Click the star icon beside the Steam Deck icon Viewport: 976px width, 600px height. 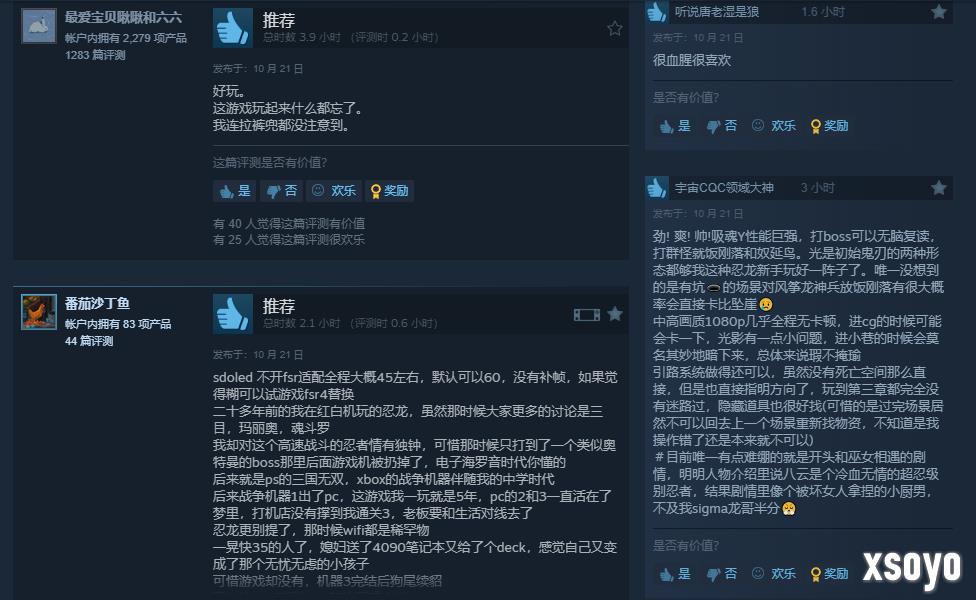[x=615, y=314]
